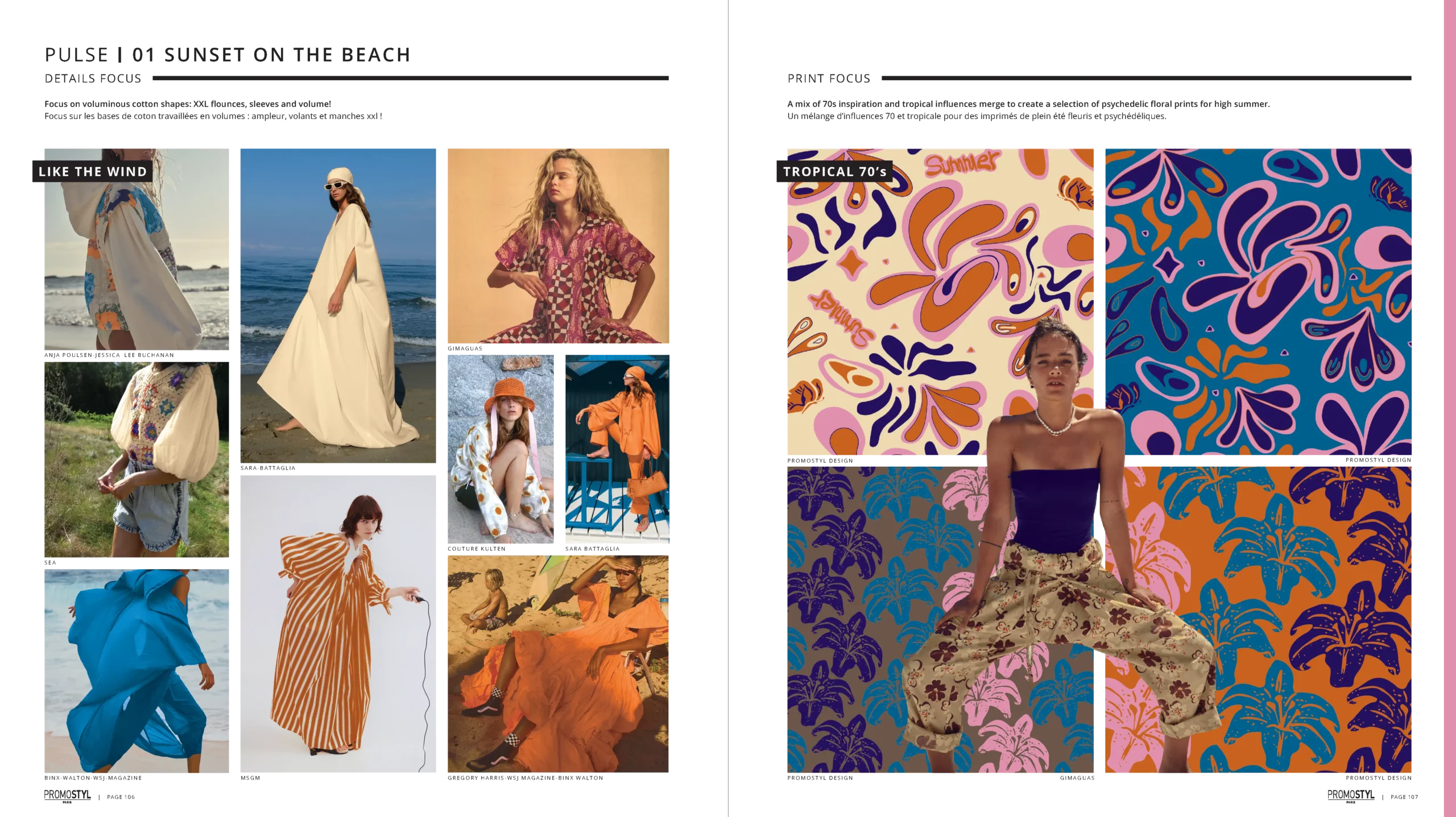Screen dimensions: 1456x817
Task: Open the SEA puff sleeve blouse photo
Action: coord(136,459)
